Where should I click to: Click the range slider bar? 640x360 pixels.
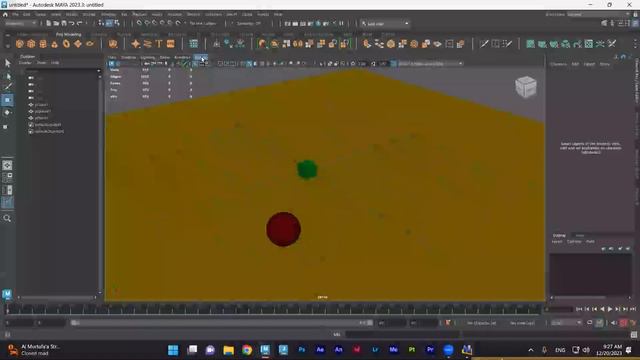(222, 323)
